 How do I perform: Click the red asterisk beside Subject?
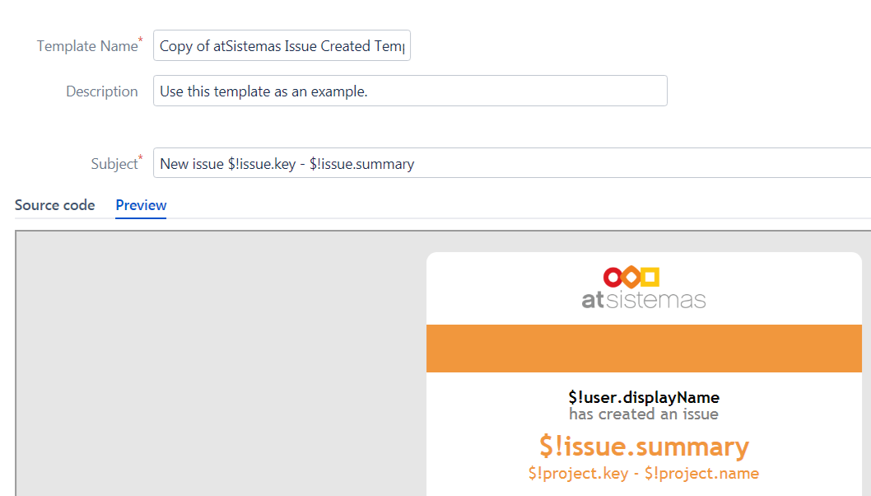[140, 158]
